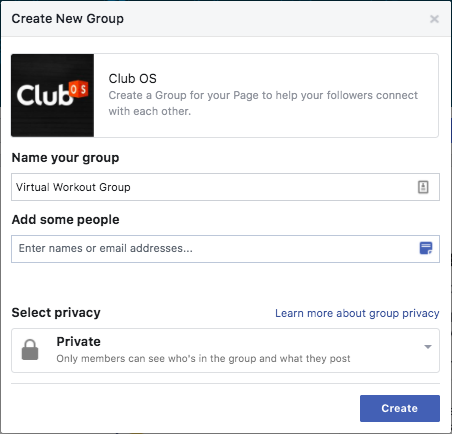This screenshot has height=434, width=452.
Task: Select the Private privacy option label
Action: [79, 342]
